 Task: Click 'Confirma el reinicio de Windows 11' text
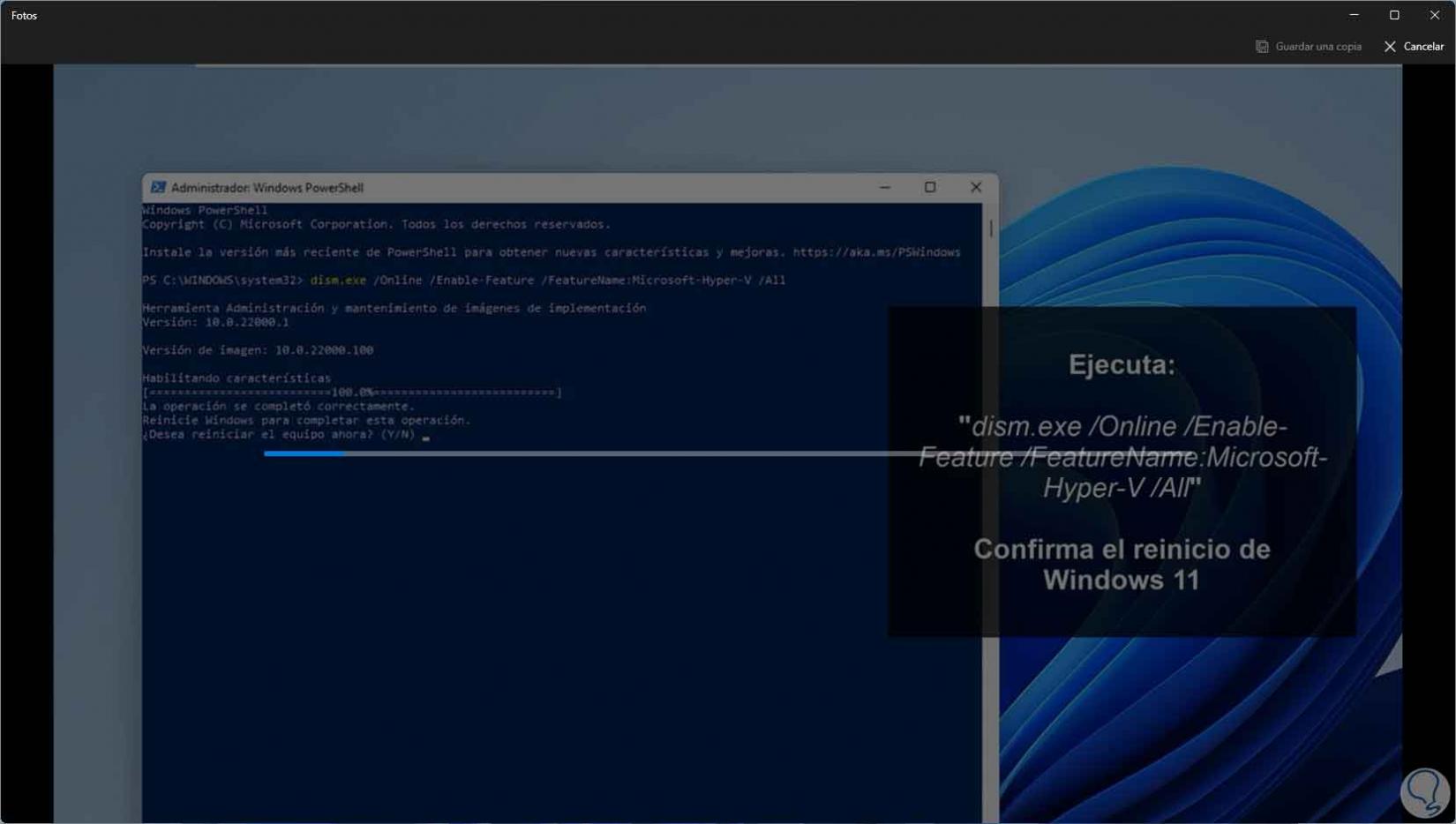tap(1122, 565)
